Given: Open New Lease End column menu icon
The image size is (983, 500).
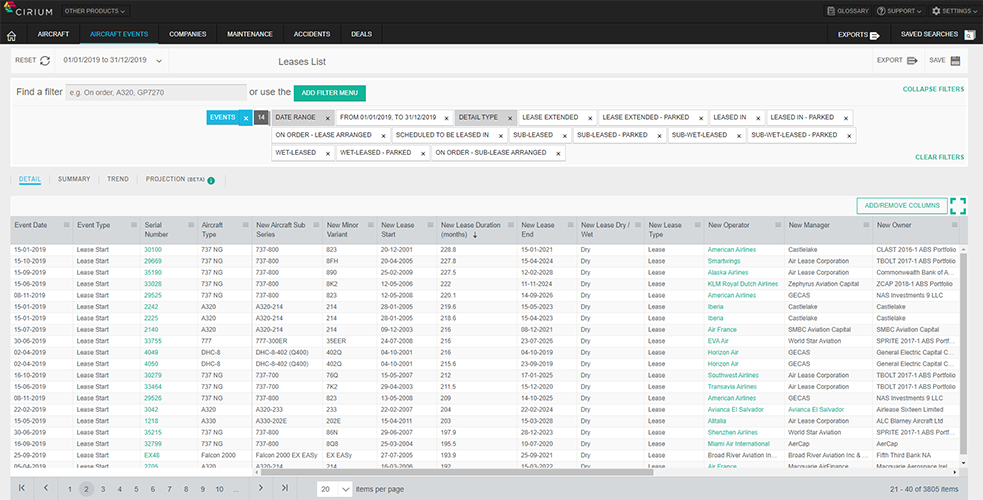Looking at the screenshot, I should point(569,226).
